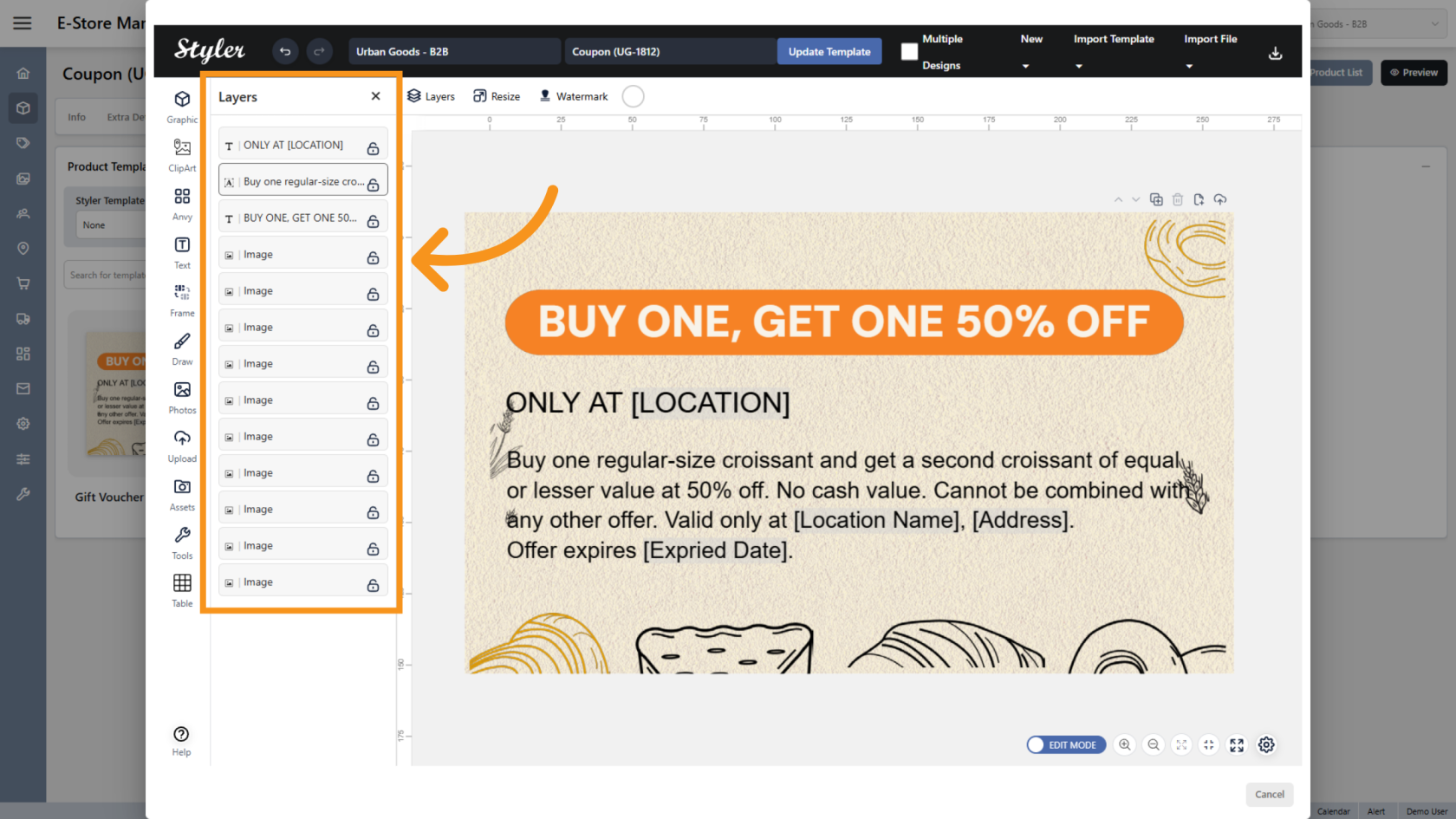Open Calendar in the bottom bar

click(1333, 811)
